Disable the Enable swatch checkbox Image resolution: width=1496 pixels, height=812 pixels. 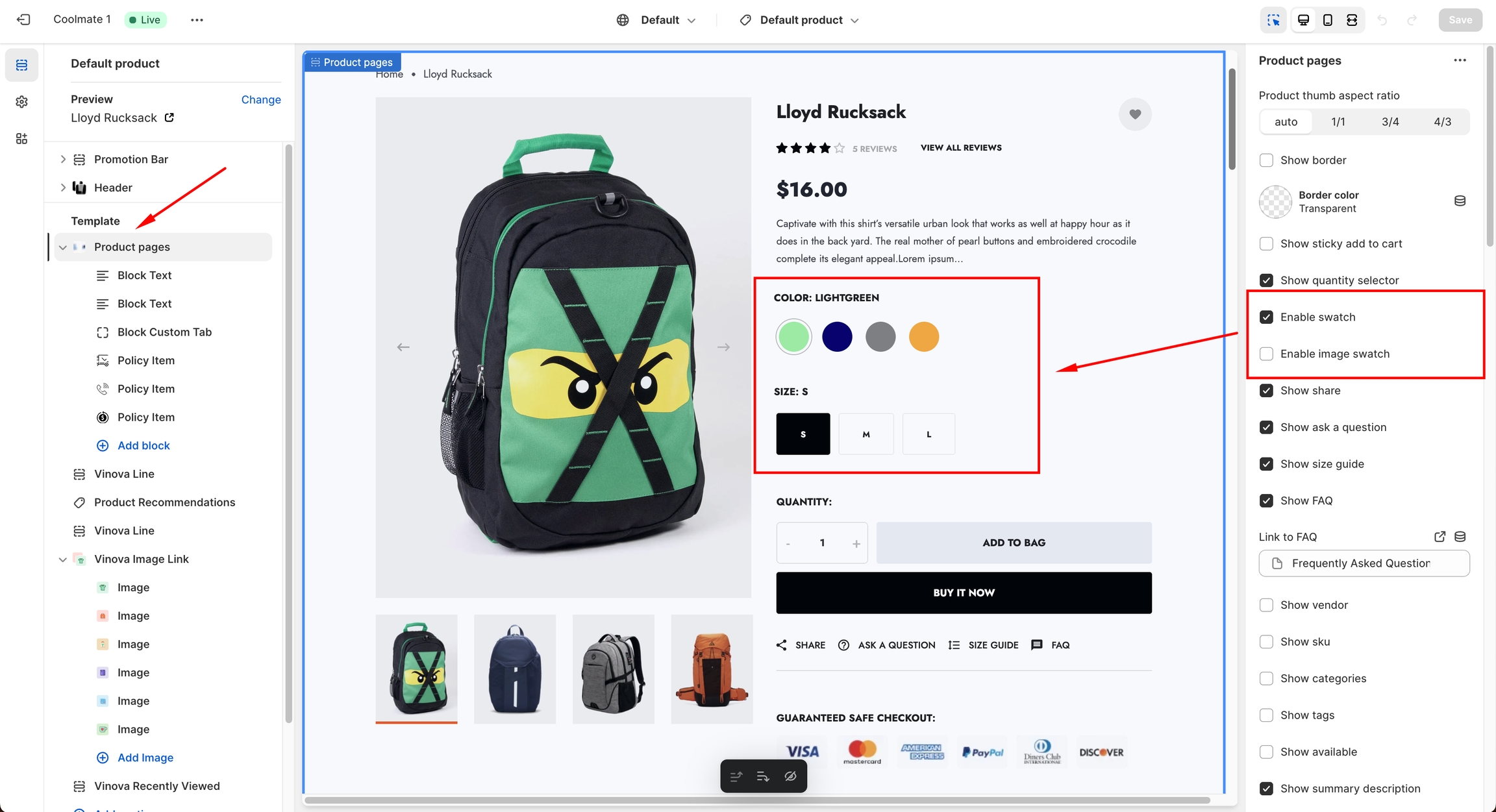coord(1266,317)
